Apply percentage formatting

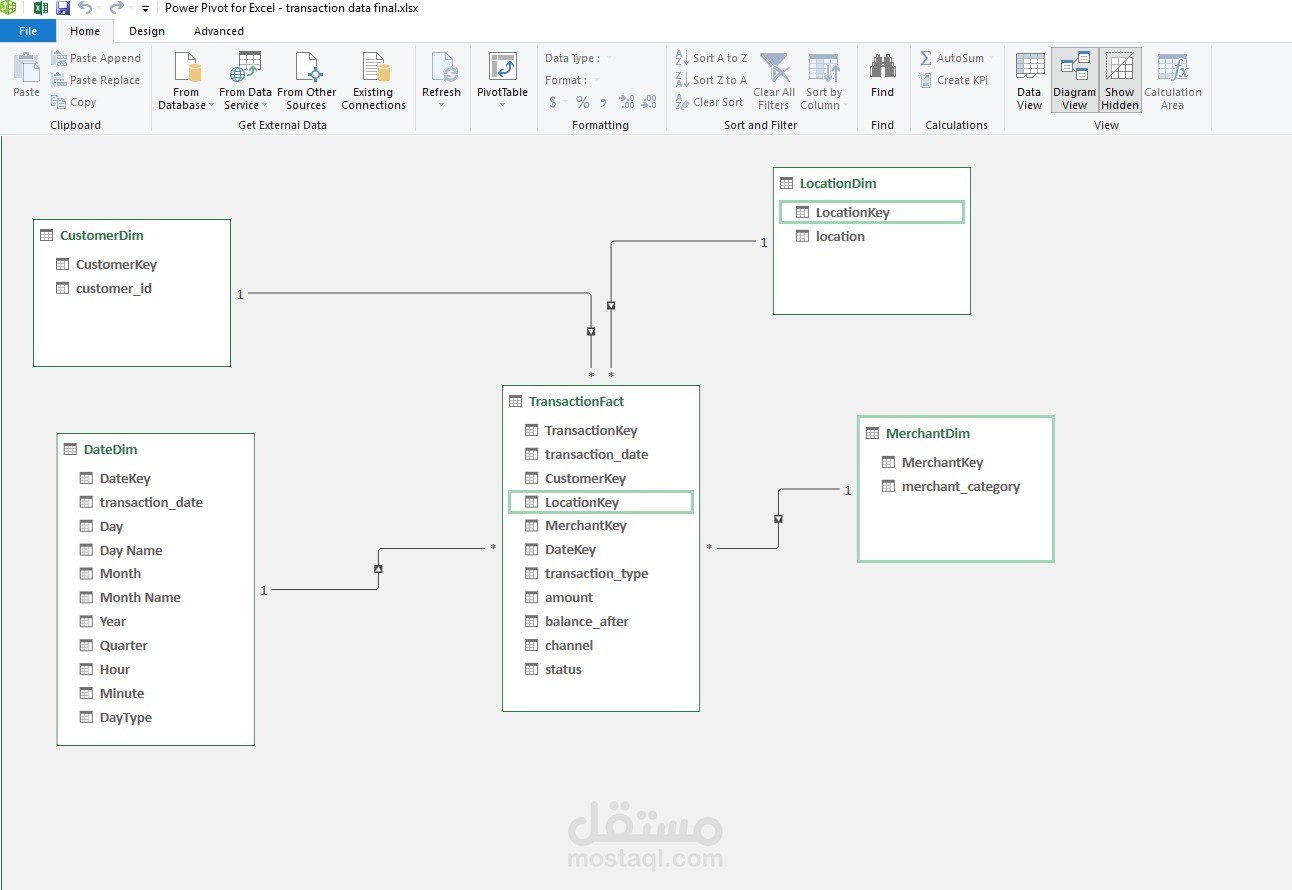point(582,102)
